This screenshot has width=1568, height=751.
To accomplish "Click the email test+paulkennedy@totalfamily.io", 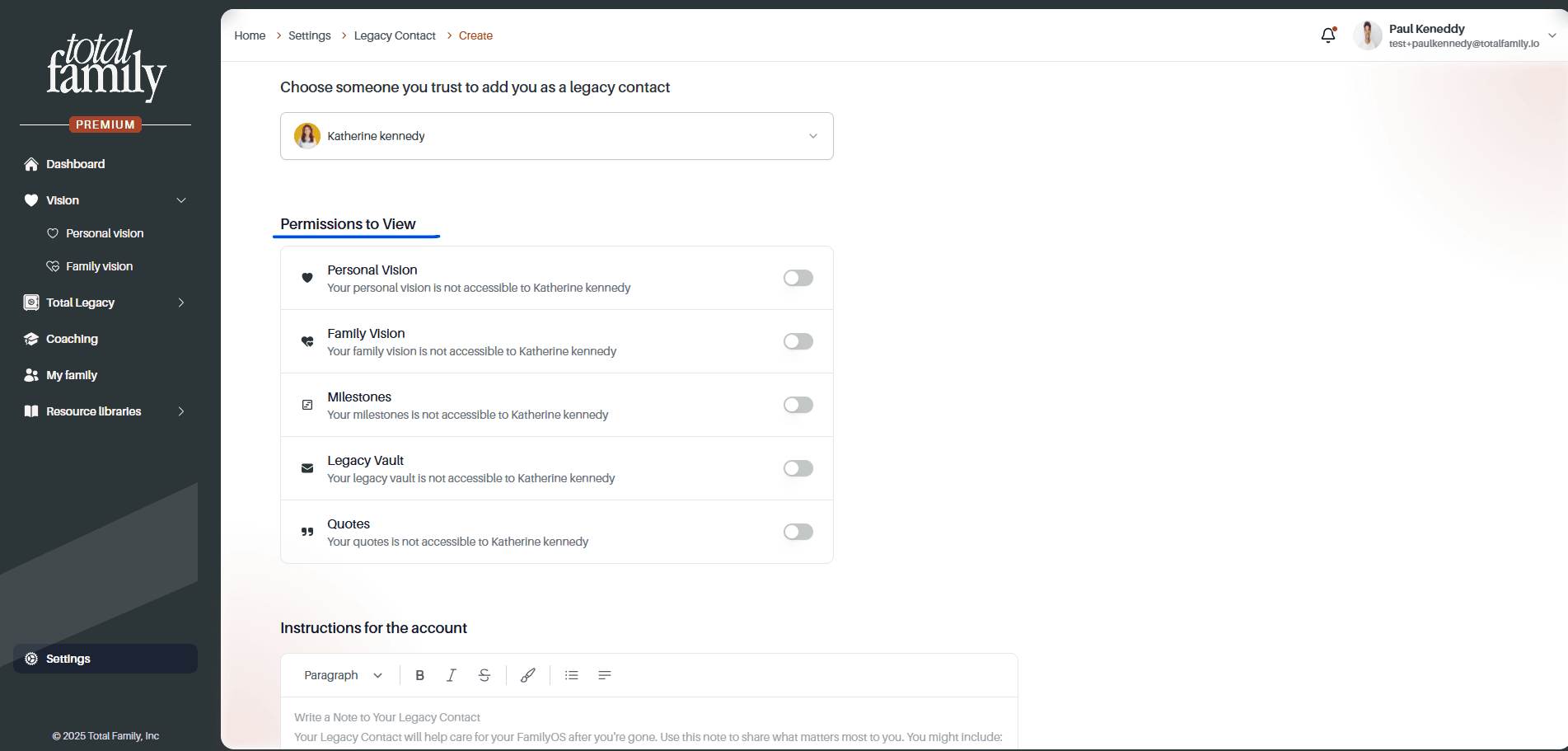I will pyautogui.click(x=1463, y=44).
